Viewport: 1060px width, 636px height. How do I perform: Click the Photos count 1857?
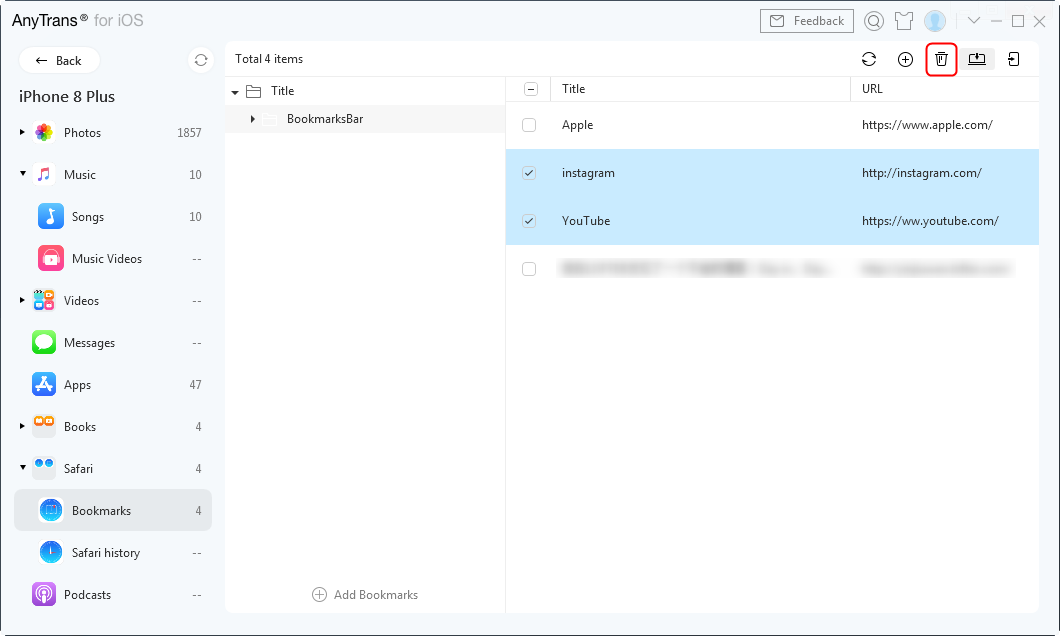pyautogui.click(x=189, y=133)
